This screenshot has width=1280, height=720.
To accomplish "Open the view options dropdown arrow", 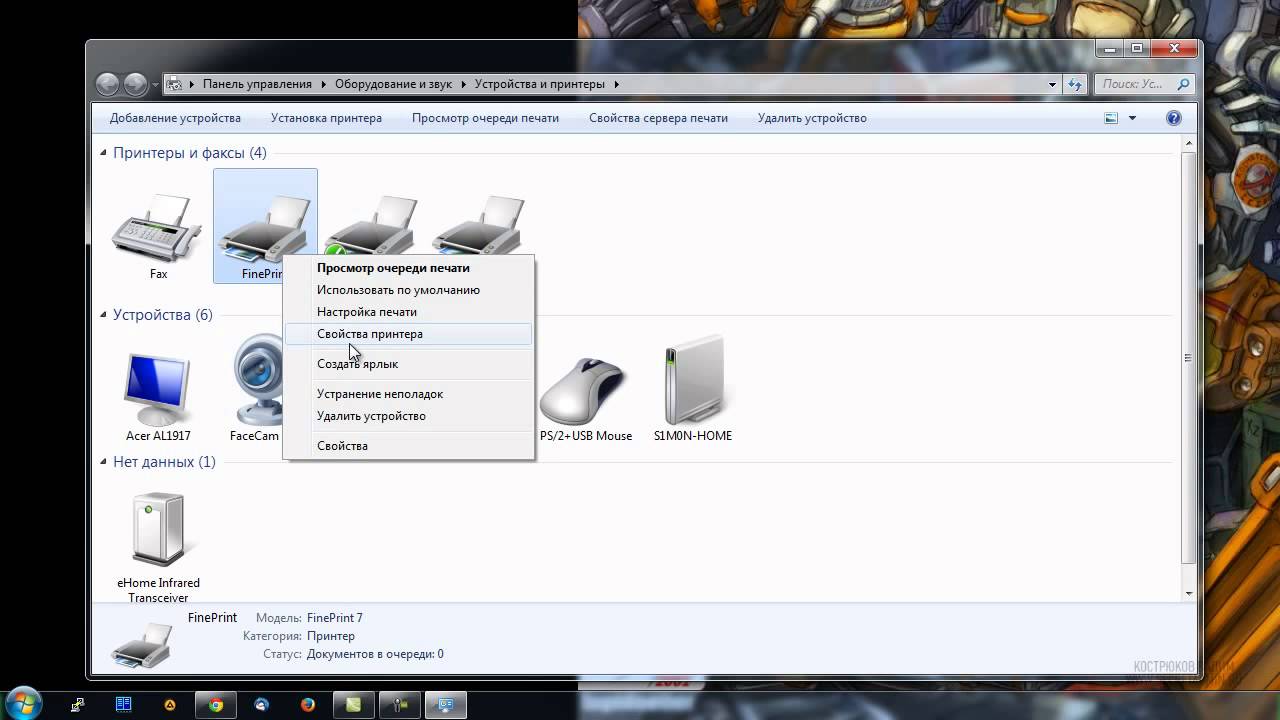I will pyautogui.click(x=1132, y=118).
